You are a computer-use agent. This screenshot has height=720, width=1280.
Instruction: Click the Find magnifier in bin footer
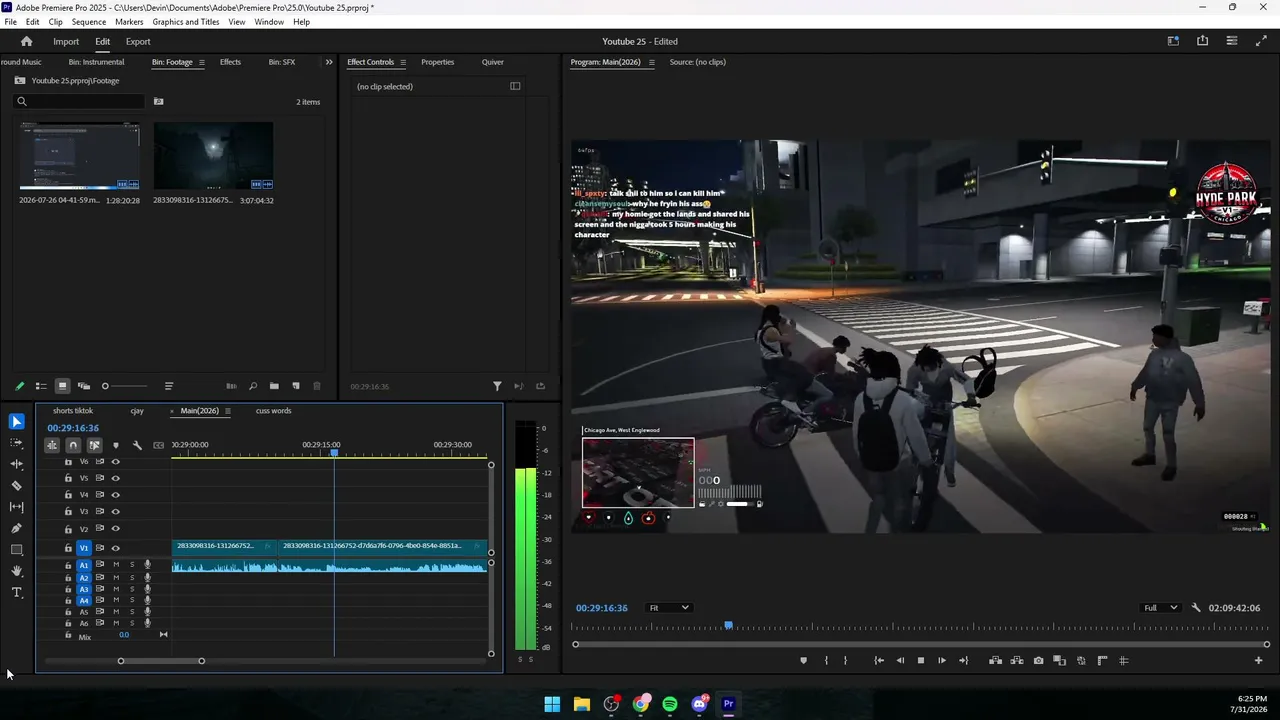tap(252, 386)
